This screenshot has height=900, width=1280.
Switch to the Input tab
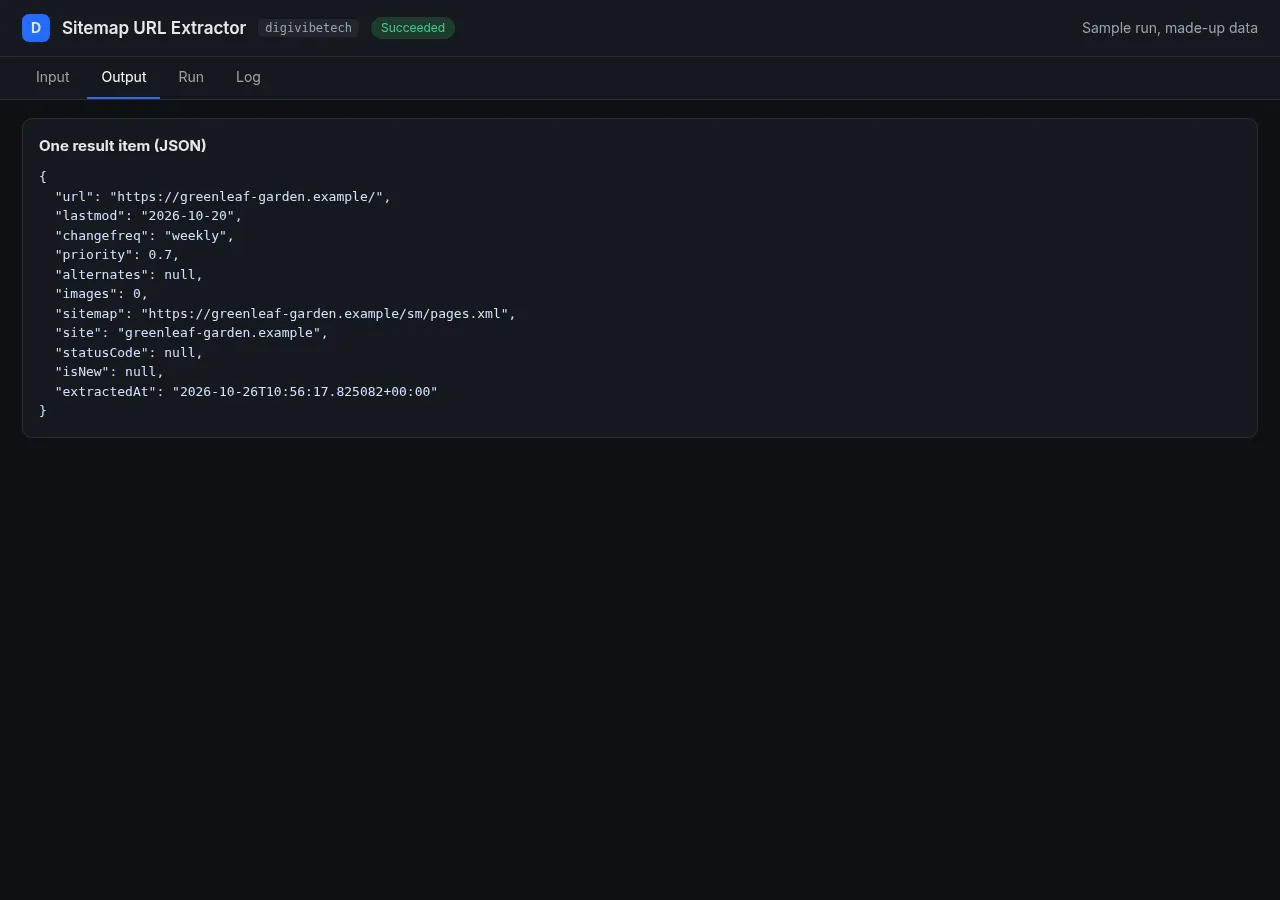click(x=53, y=77)
